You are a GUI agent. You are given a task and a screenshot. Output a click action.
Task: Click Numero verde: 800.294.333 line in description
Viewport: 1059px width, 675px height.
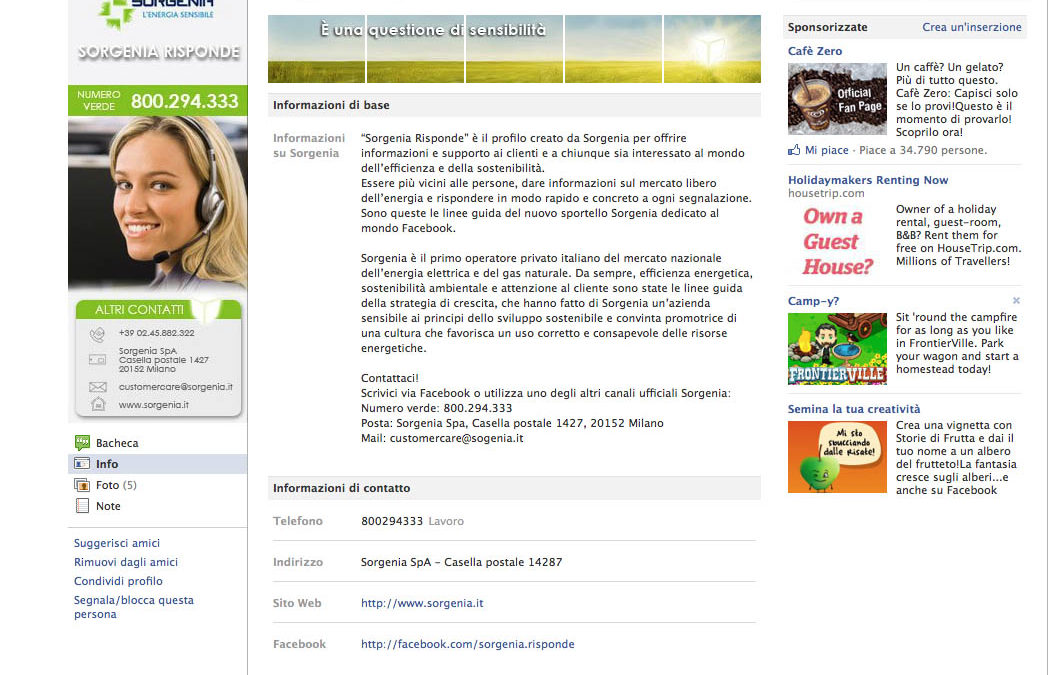point(436,408)
